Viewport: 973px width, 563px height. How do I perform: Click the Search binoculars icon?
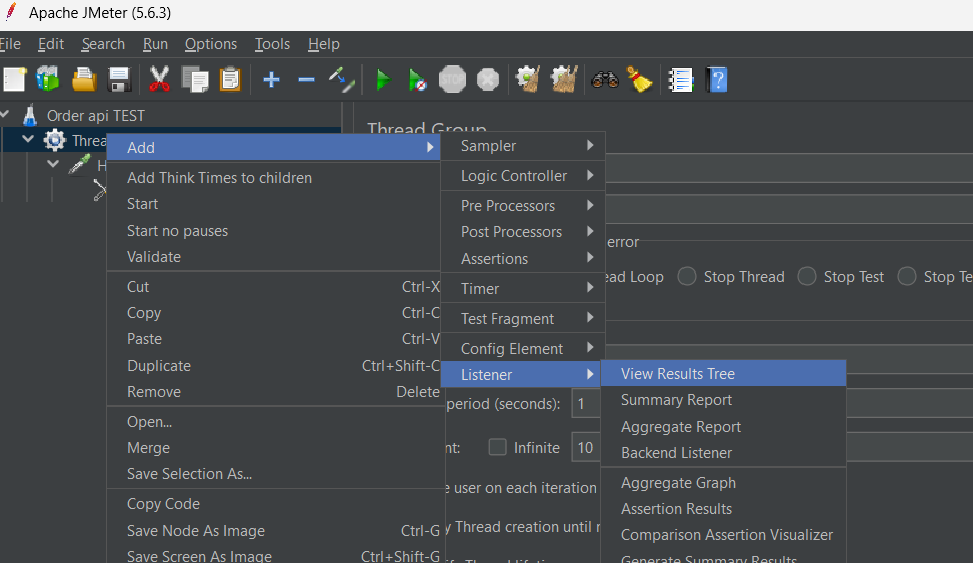(605, 79)
